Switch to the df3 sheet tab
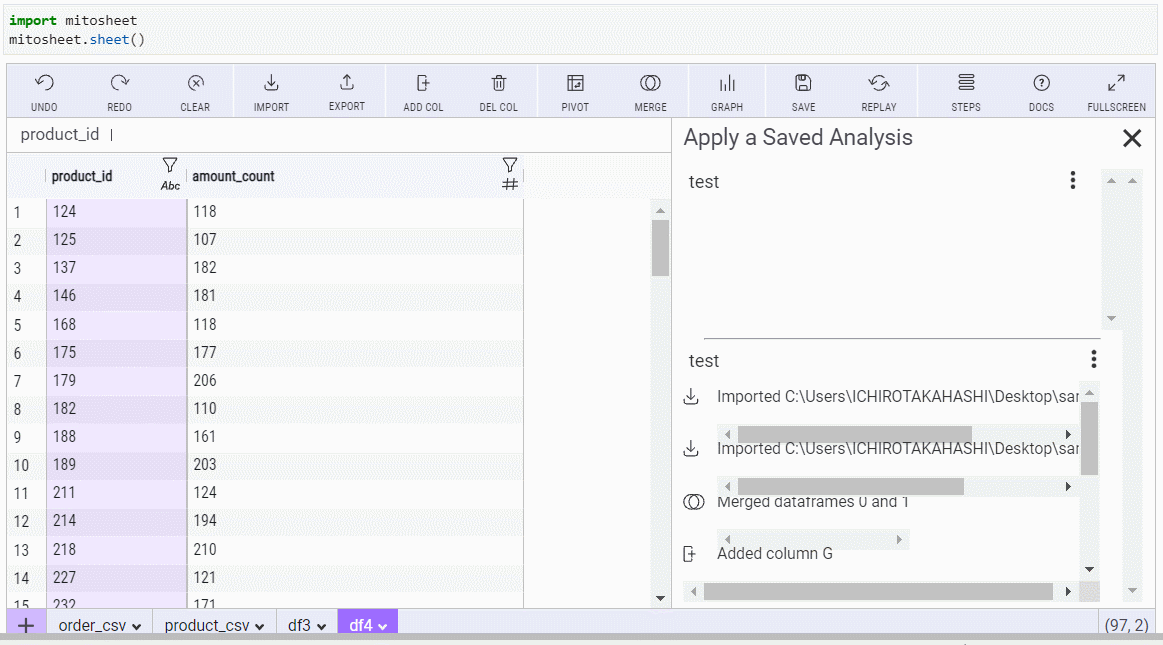 pos(300,626)
